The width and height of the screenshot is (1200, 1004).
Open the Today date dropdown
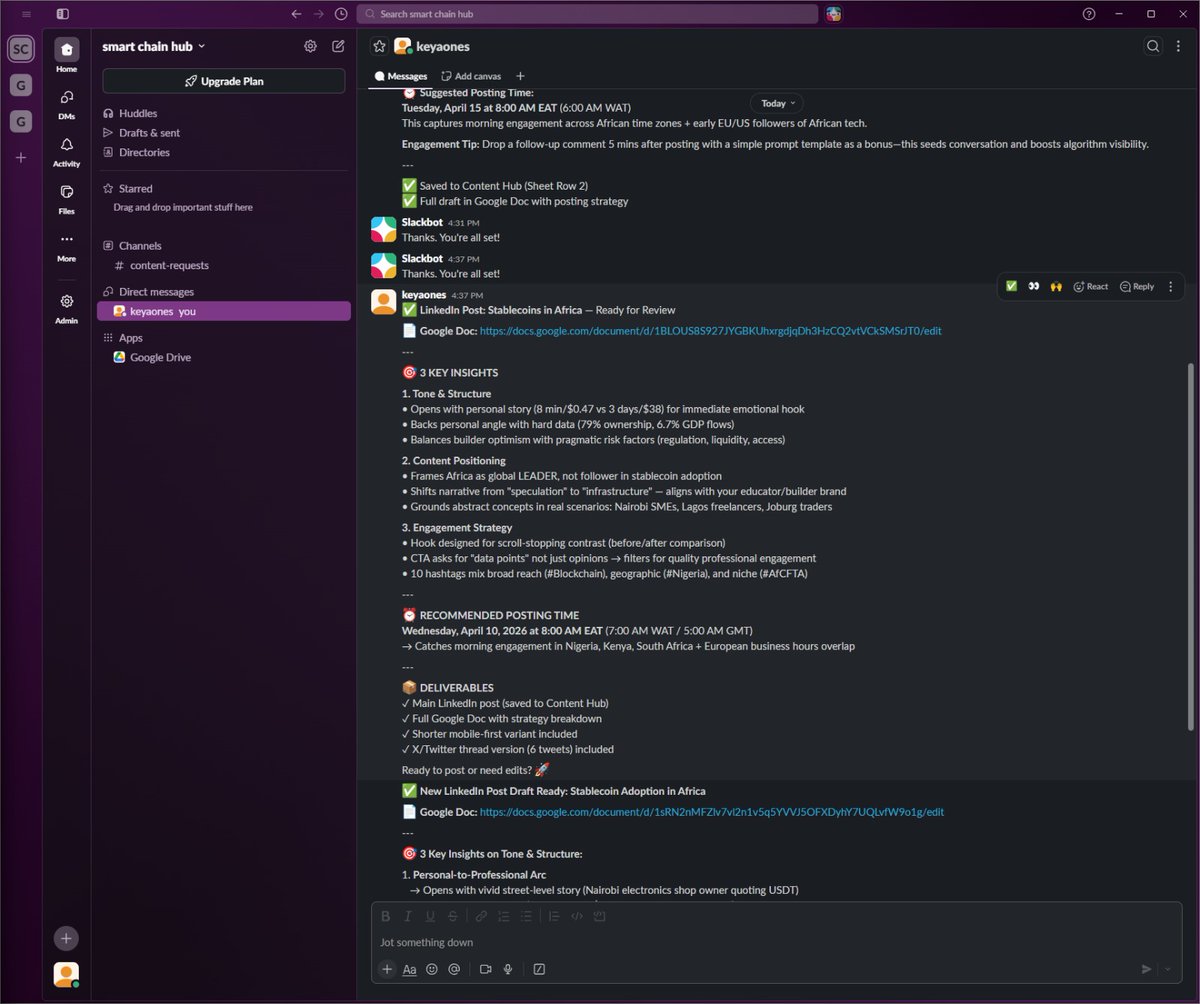777,103
